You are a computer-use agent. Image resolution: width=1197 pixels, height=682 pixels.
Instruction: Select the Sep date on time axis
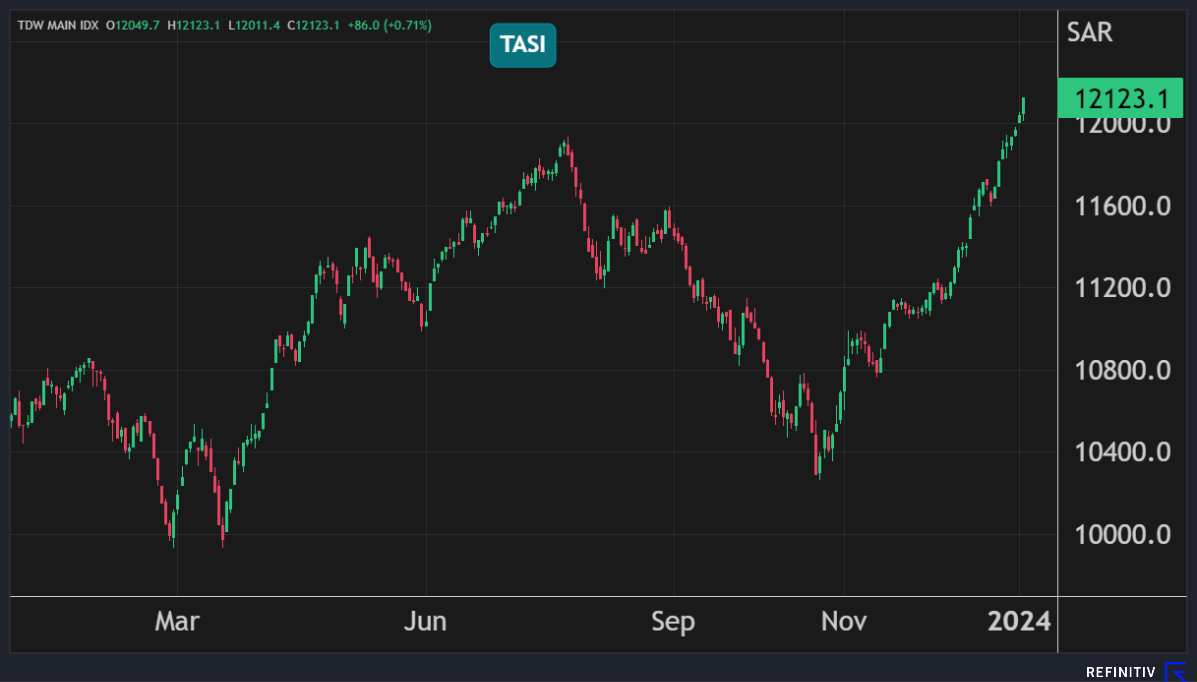coord(673,621)
